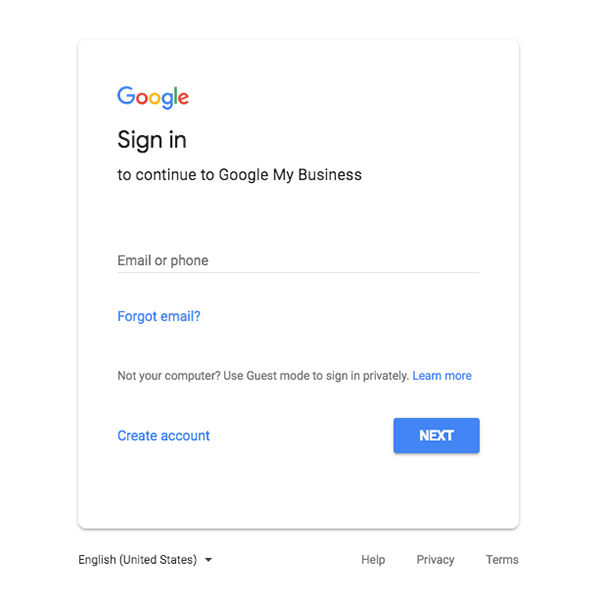Click the Google logo

(x=153, y=97)
